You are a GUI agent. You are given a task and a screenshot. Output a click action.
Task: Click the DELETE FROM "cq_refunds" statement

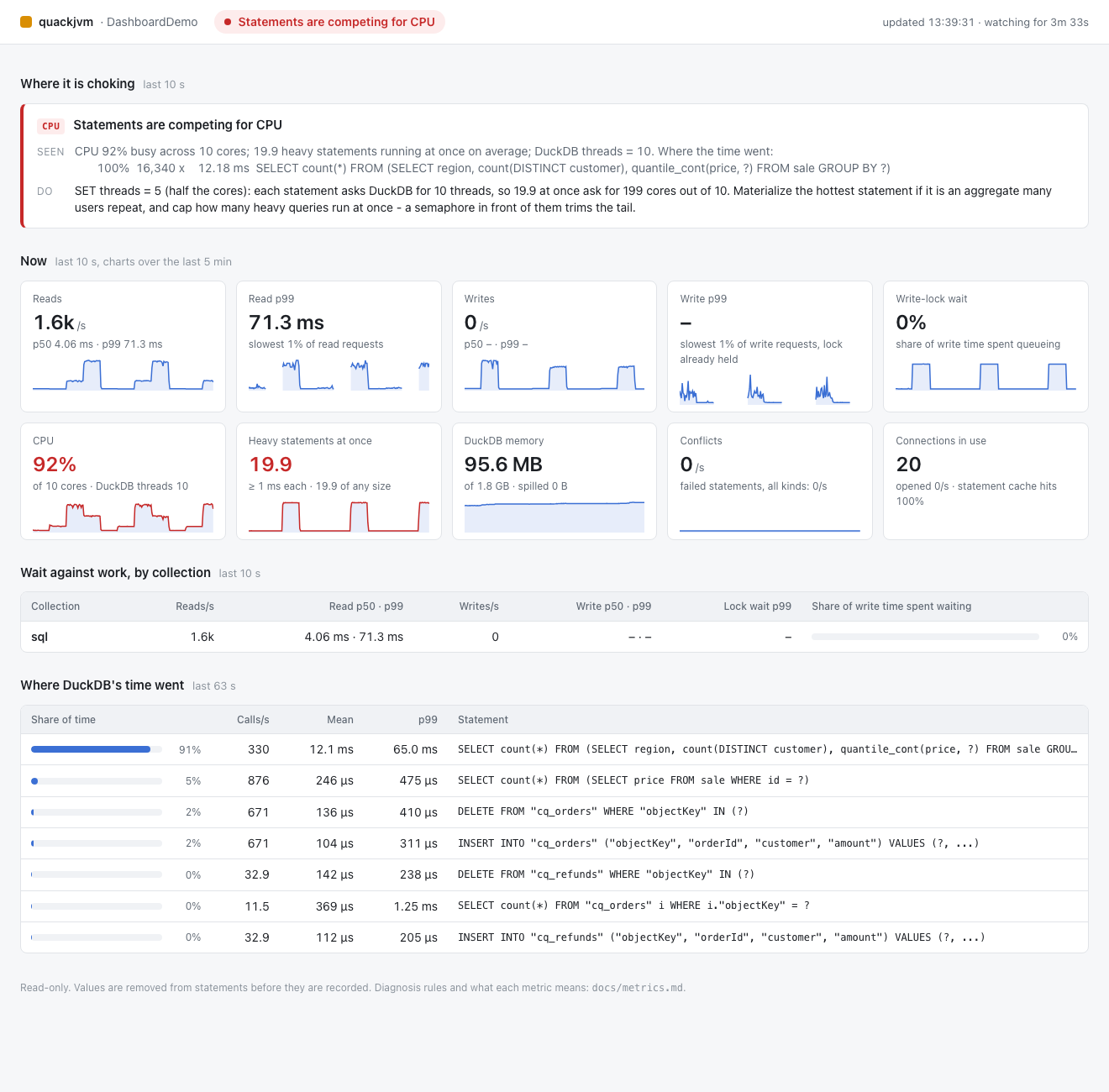pos(607,874)
